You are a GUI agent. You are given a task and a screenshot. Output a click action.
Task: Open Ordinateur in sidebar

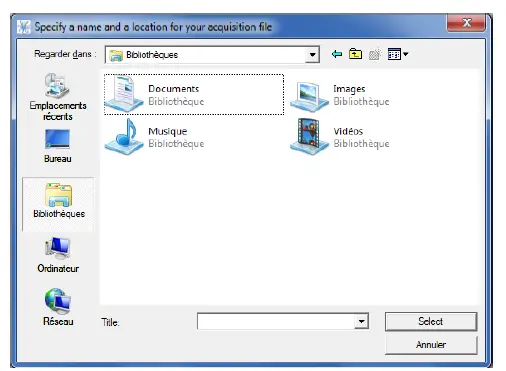pos(58,255)
